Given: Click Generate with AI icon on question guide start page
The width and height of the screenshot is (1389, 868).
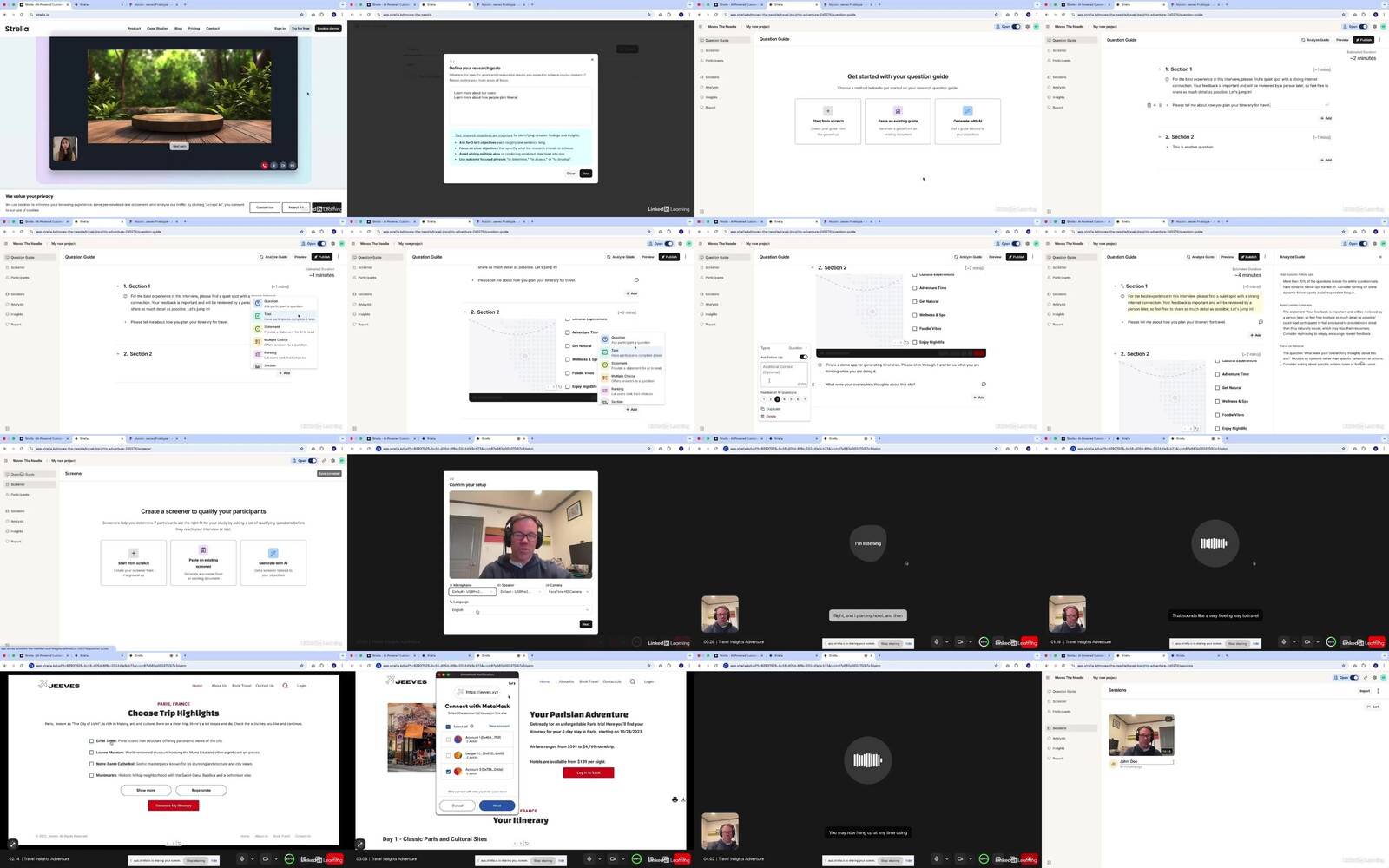Looking at the screenshot, I should pos(967,111).
